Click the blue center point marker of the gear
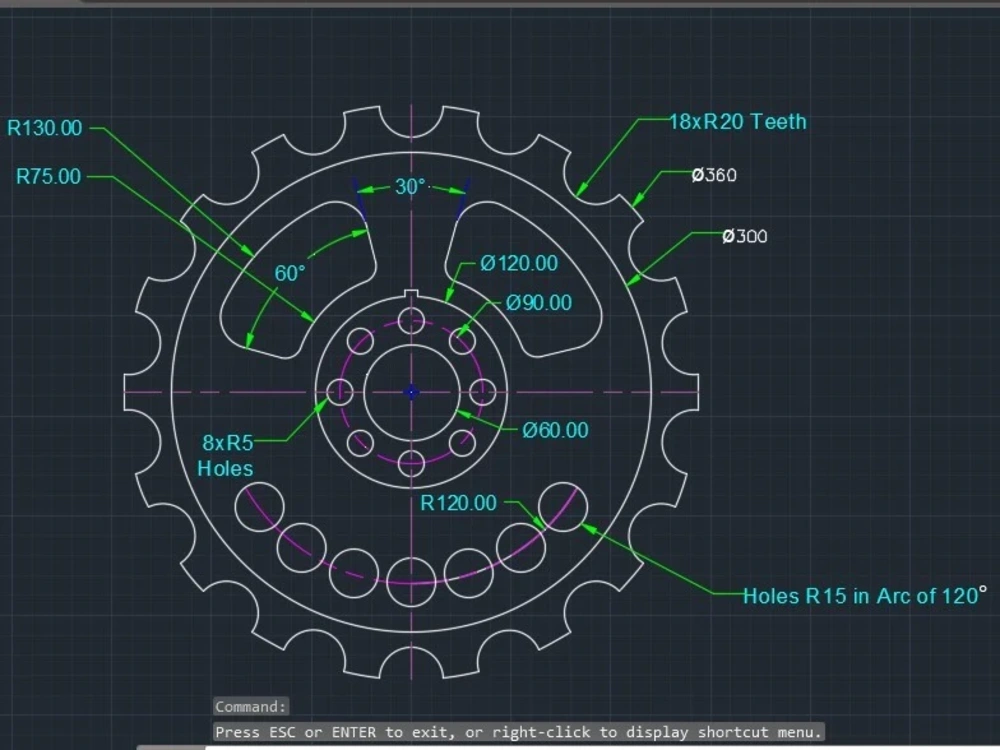This screenshot has height=750, width=1000. click(411, 392)
